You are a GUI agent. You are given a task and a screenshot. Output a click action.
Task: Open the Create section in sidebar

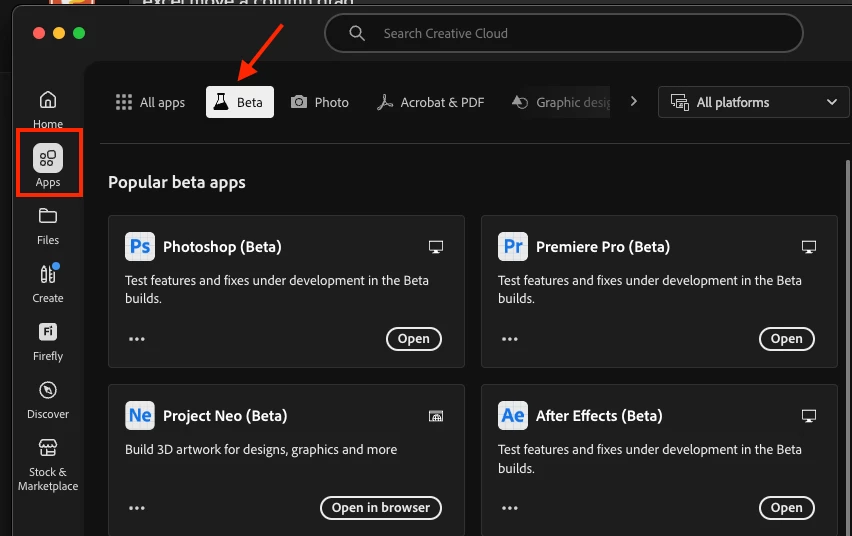[x=48, y=283]
